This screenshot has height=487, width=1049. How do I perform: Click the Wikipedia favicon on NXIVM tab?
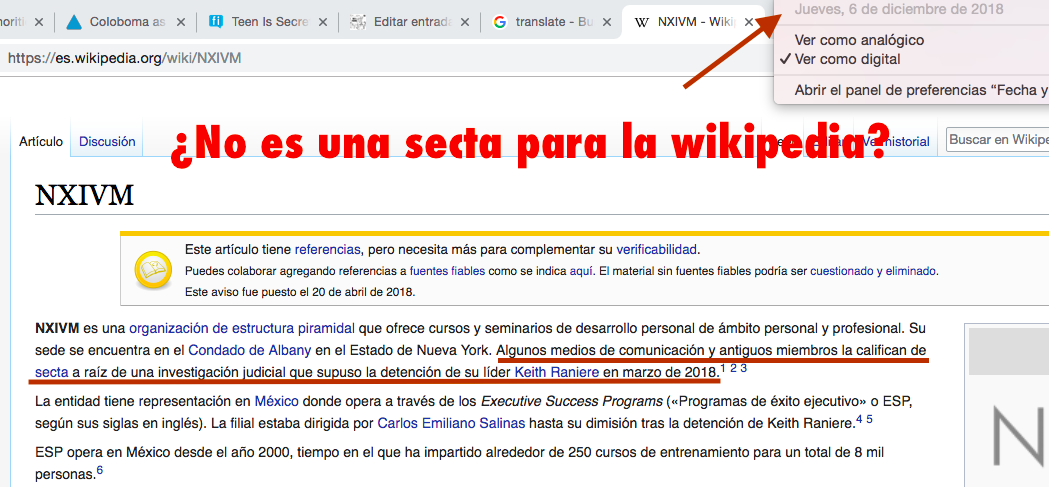(641, 21)
